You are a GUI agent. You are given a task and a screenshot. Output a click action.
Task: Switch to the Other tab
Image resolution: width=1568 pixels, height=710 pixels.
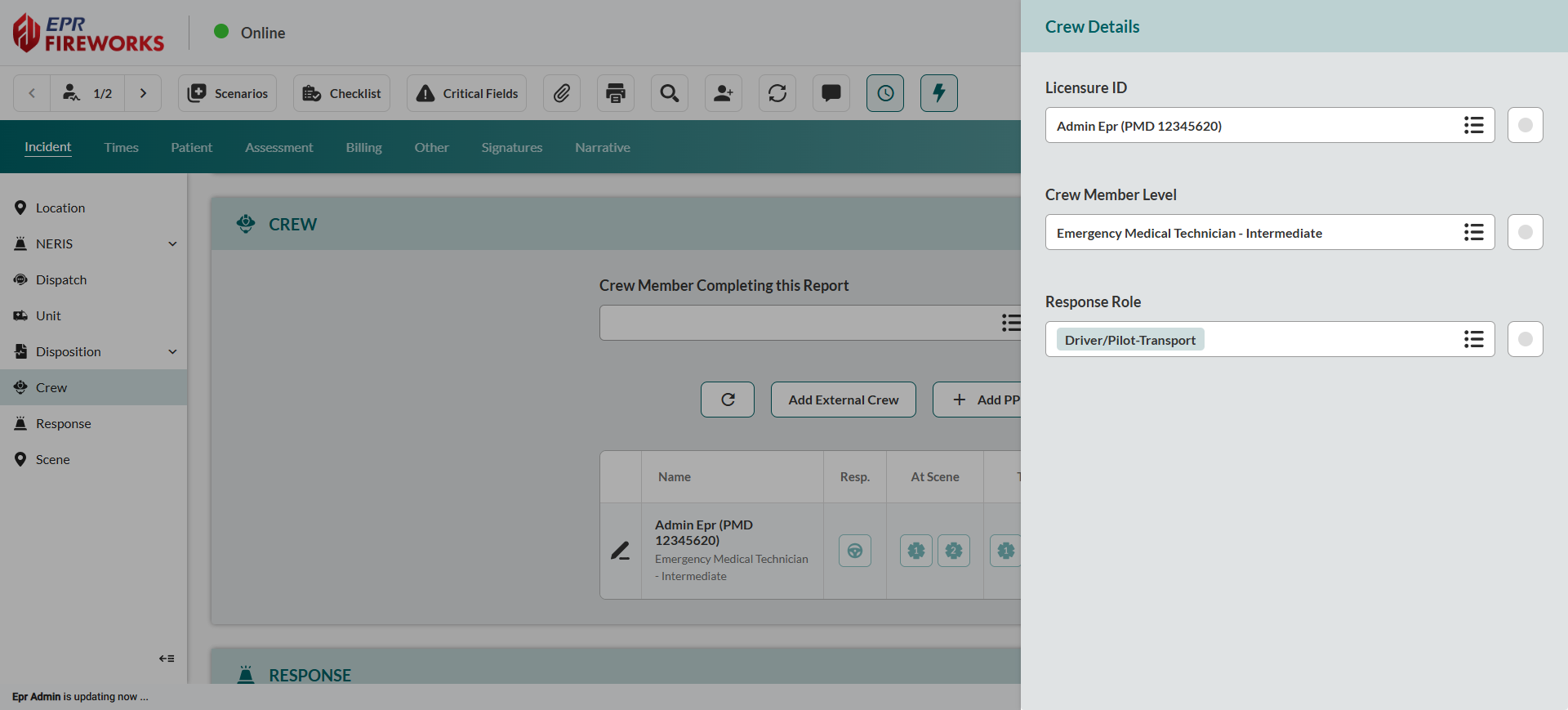[x=431, y=147]
